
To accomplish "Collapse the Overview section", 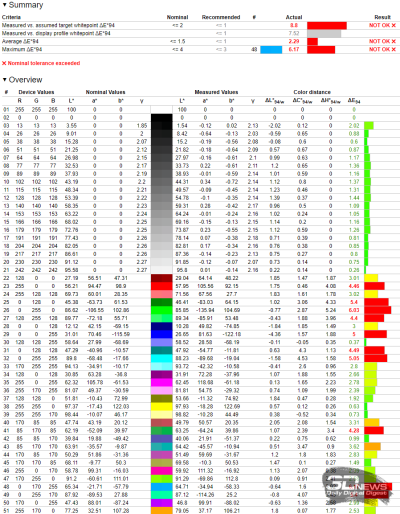I will (x=4, y=80).
